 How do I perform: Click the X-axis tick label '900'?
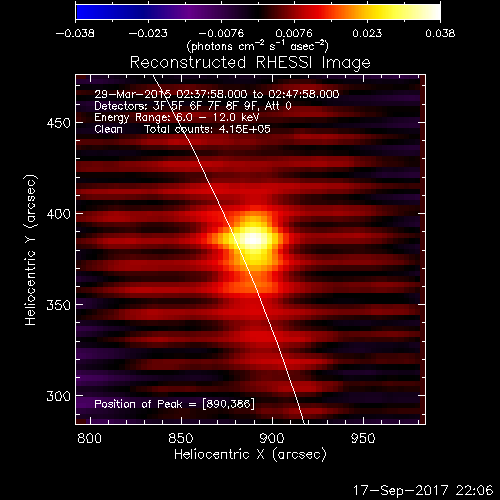272,438
